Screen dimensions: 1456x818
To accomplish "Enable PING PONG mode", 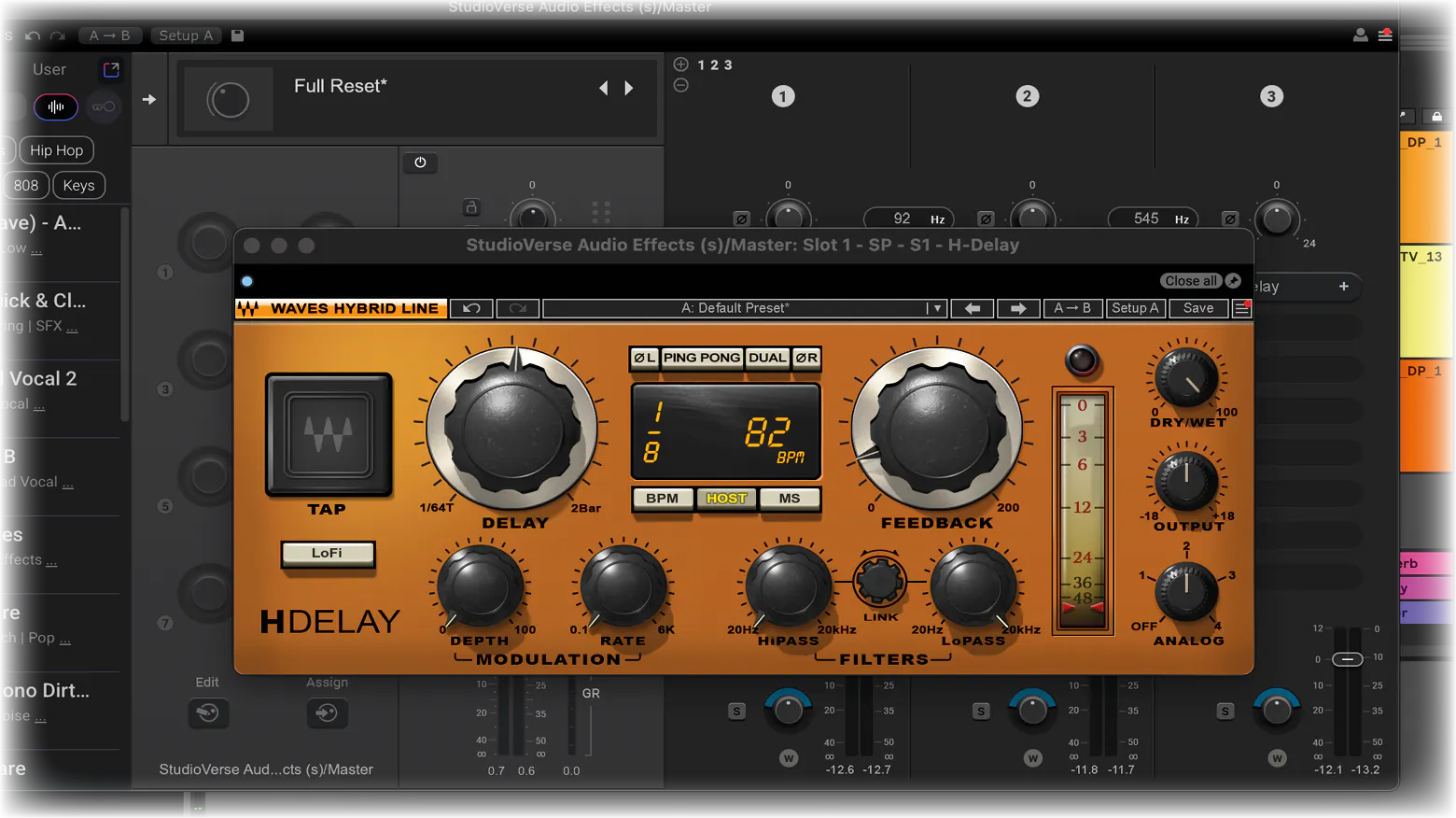I will (x=702, y=358).
